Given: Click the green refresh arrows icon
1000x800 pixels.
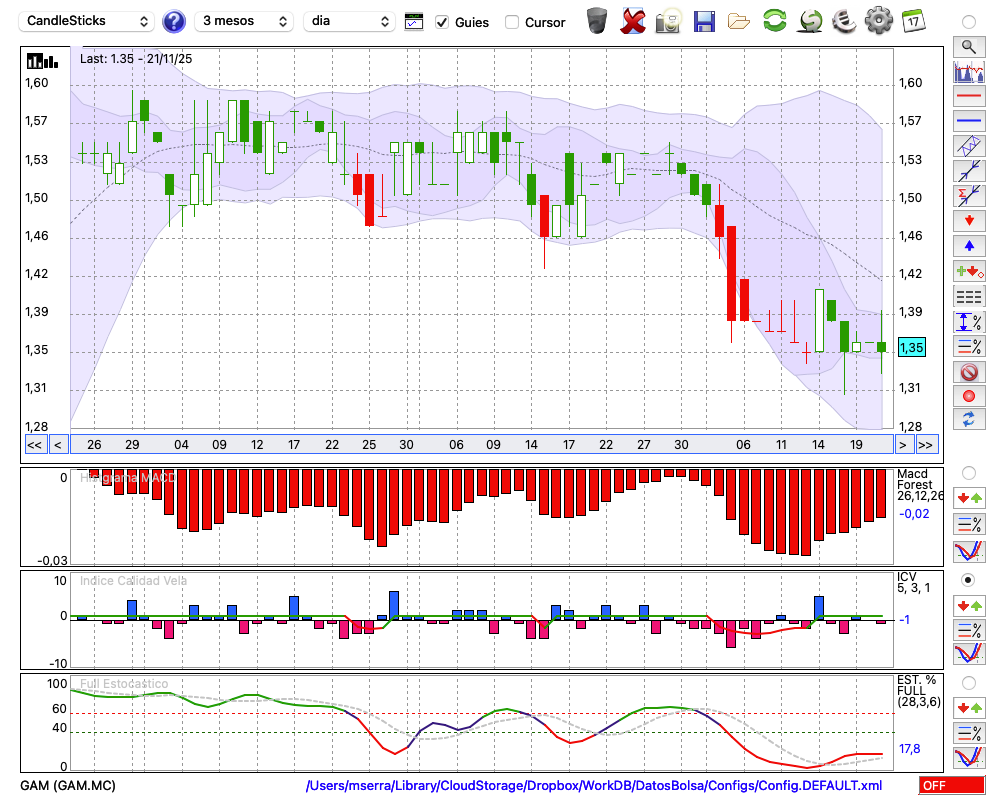Looking at the screenshot, I should pyautogui.click(x=774, y=21).
